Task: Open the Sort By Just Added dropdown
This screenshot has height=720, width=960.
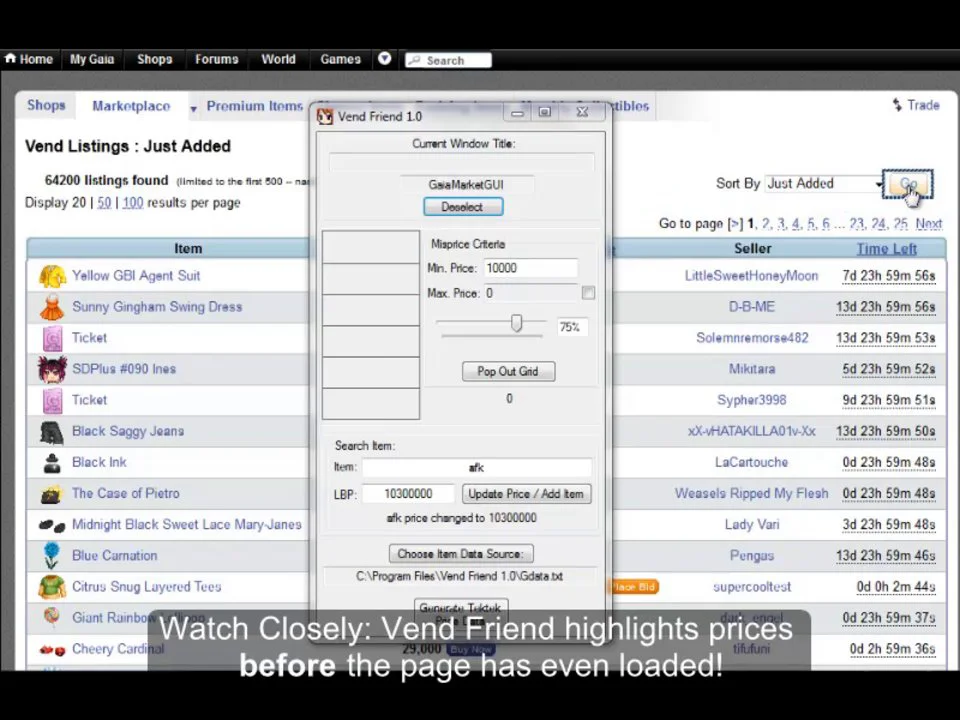Action: point(824,184)
